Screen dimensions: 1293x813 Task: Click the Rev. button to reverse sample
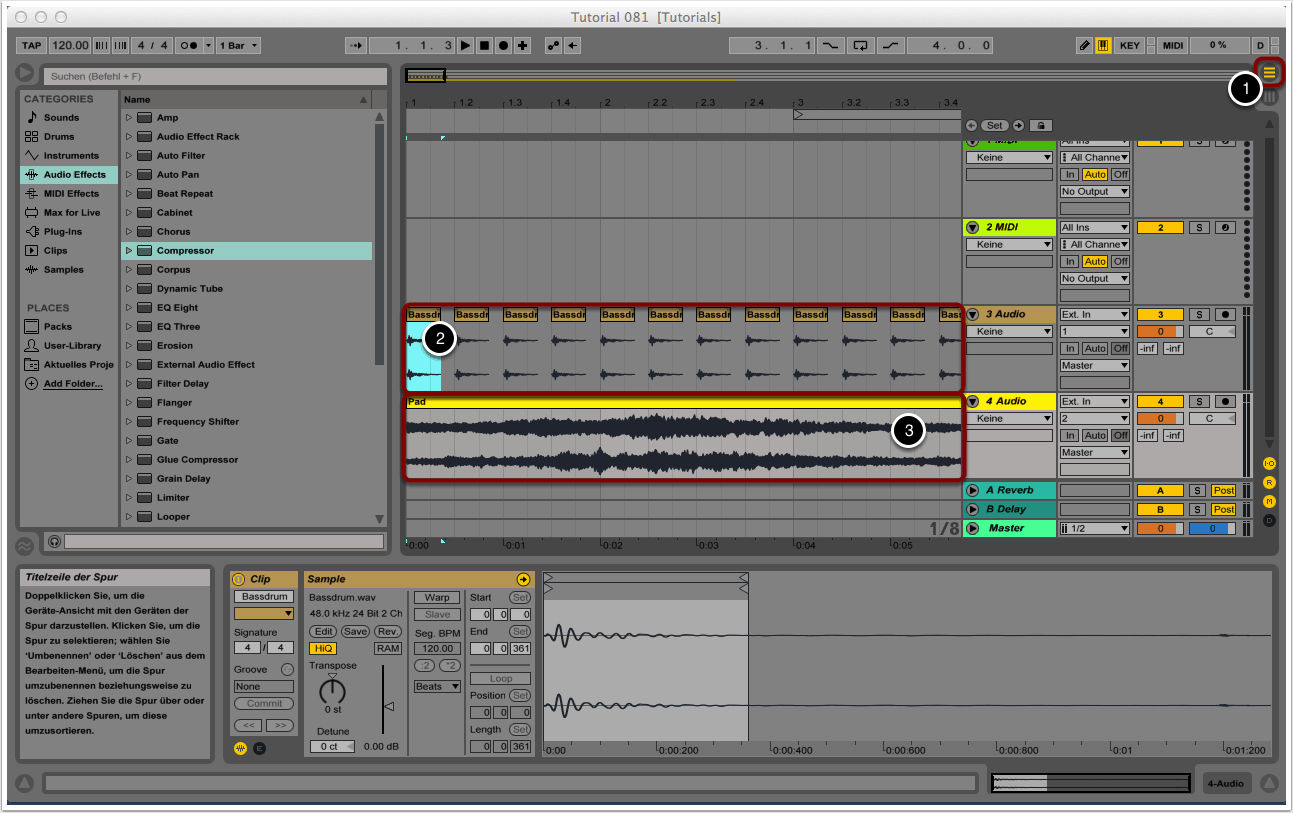[388, 632]
